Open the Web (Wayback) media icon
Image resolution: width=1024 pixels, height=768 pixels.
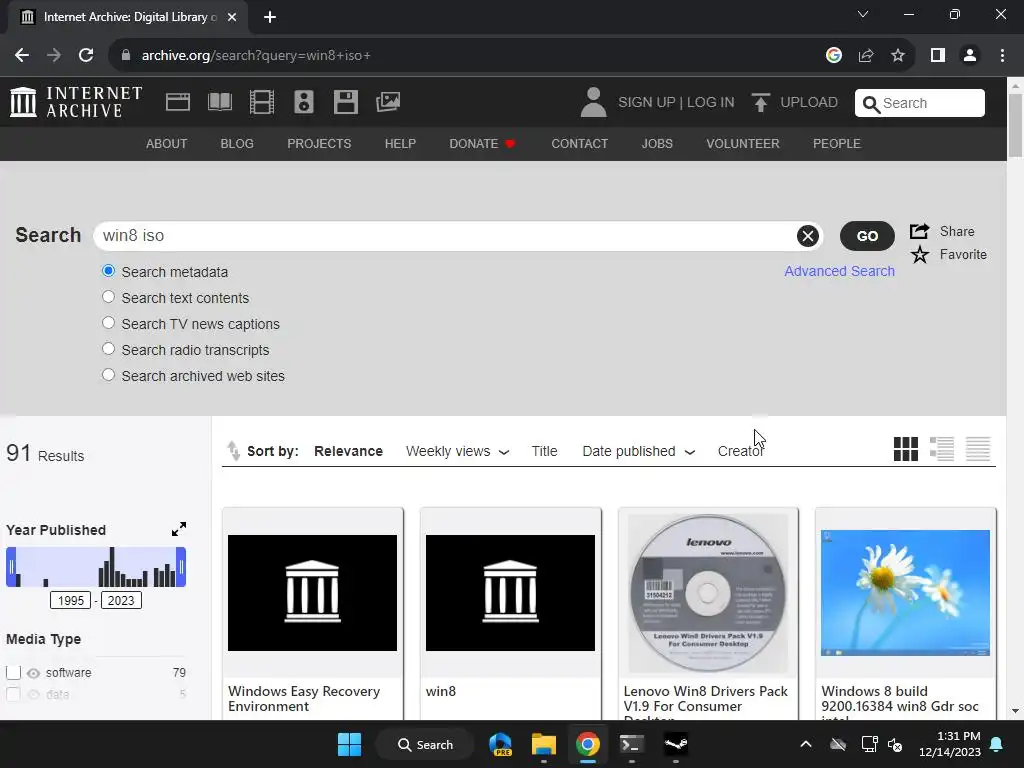(x=178, y=102)
